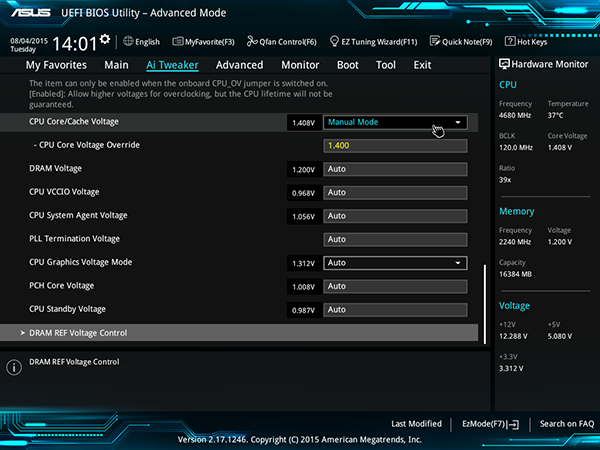Click the English language button
Image resolution: width=600 pixels, height=450 pixels.
pos(142,41)
